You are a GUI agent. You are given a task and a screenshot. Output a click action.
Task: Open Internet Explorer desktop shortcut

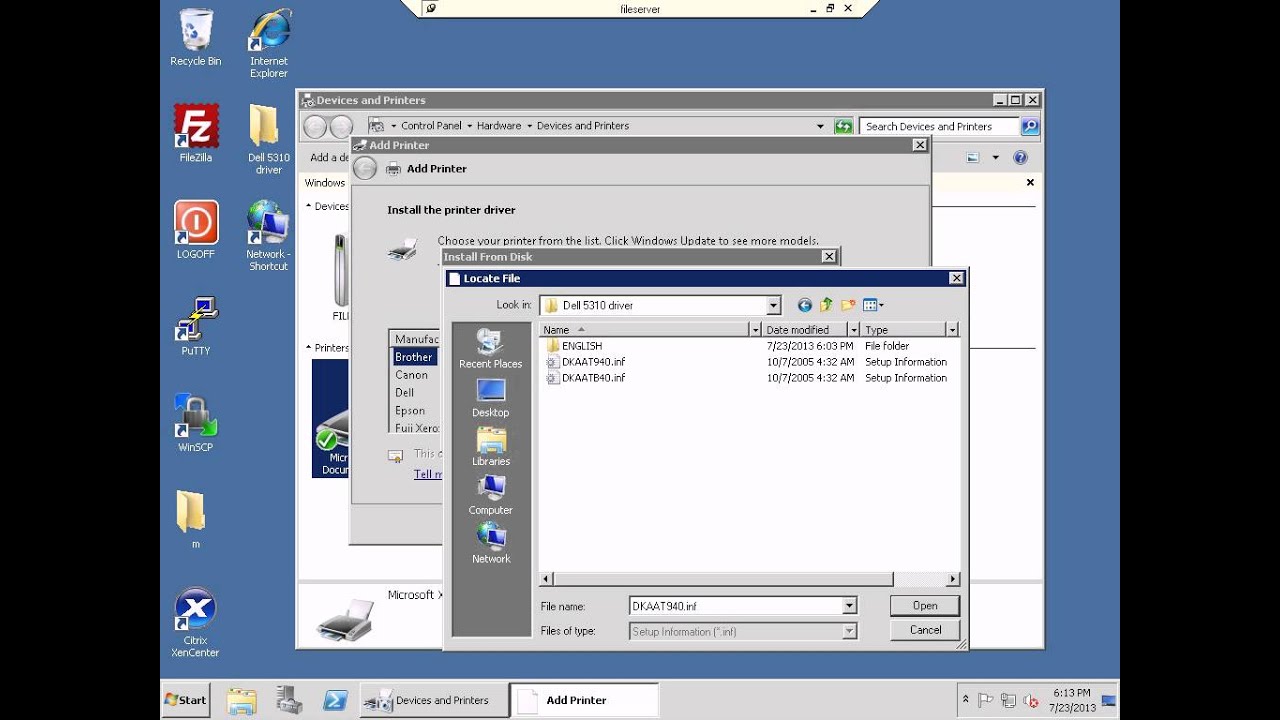269,44
